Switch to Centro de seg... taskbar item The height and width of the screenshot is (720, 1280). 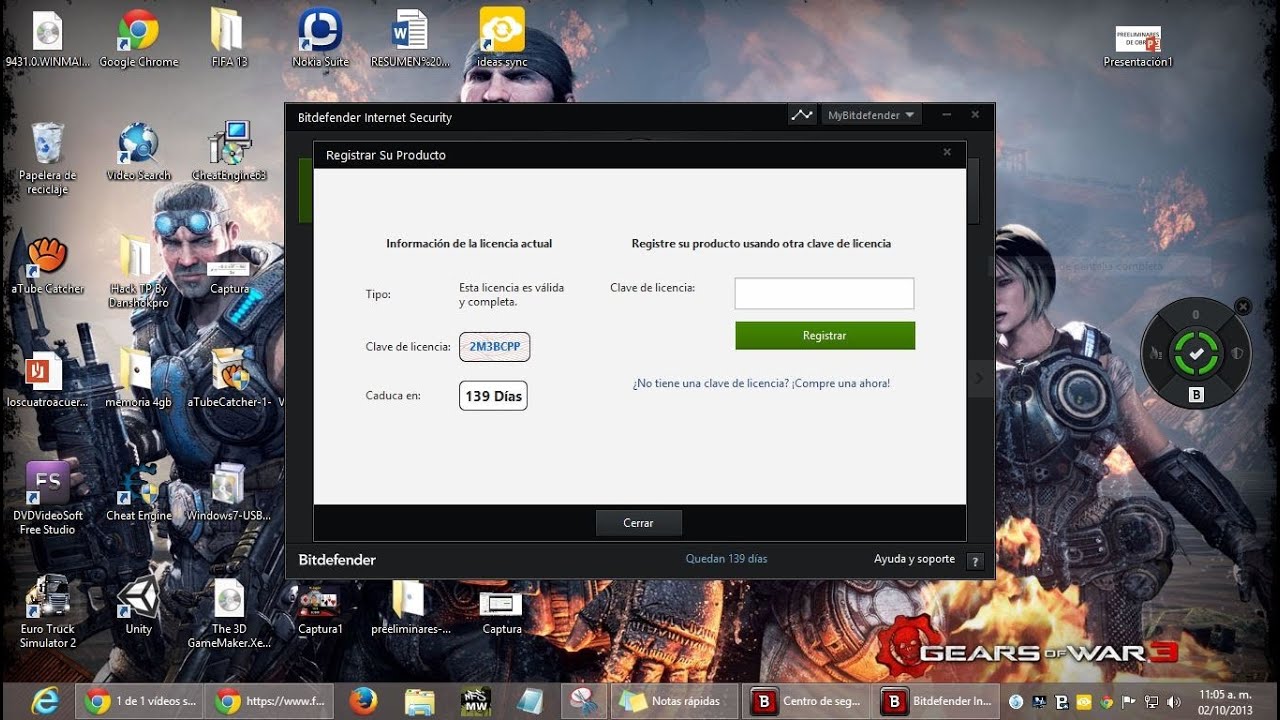point(807,701)
